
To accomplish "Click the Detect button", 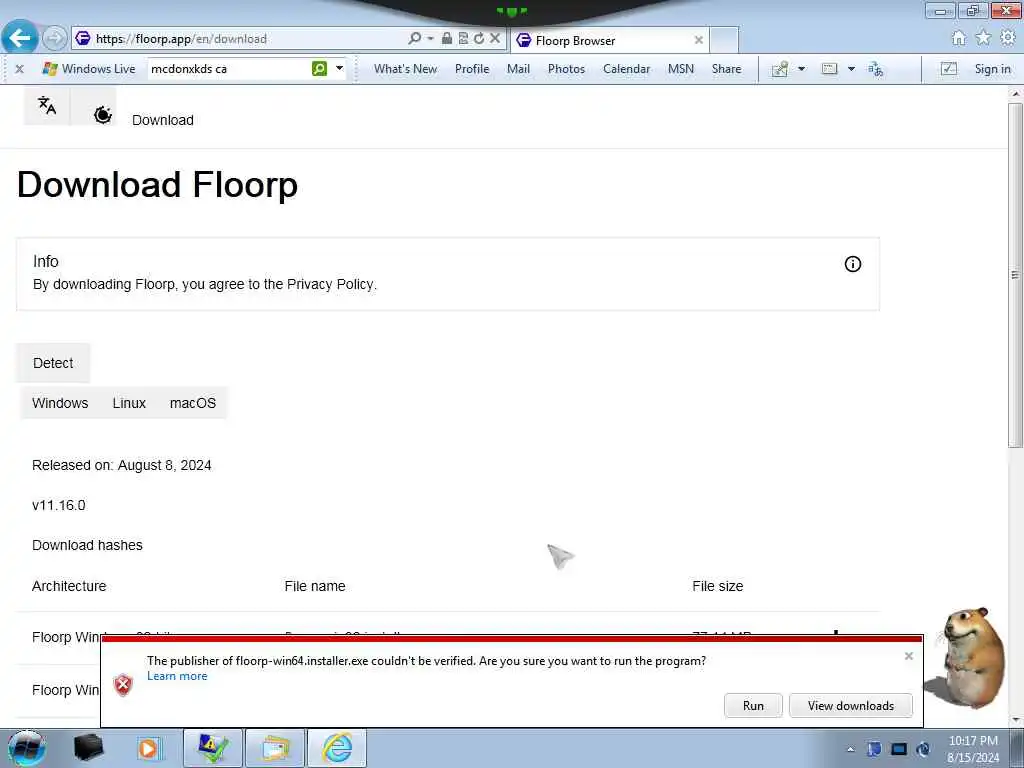I will (53, 363).
